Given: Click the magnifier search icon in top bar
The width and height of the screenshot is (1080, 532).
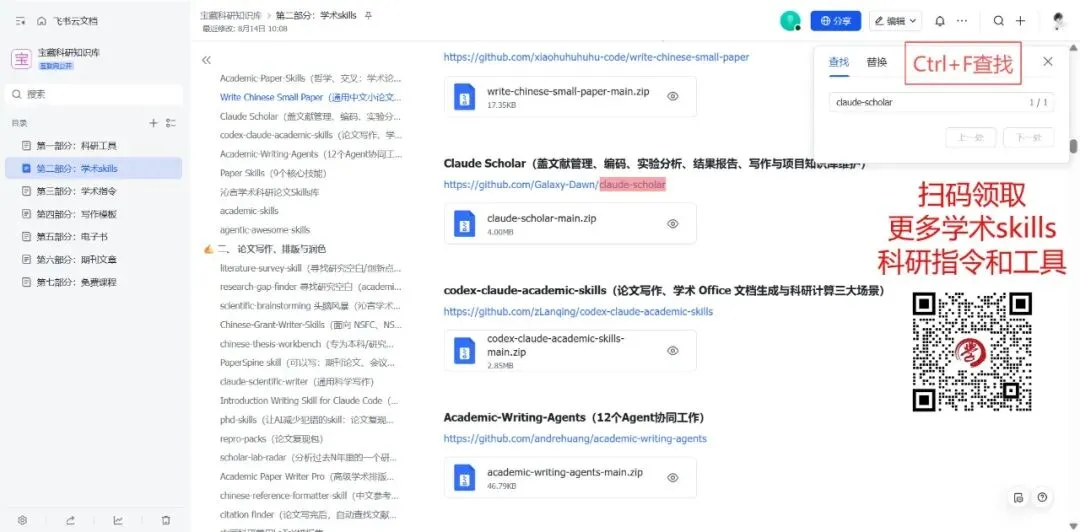Looking at the screenshot, I should 998,21.
